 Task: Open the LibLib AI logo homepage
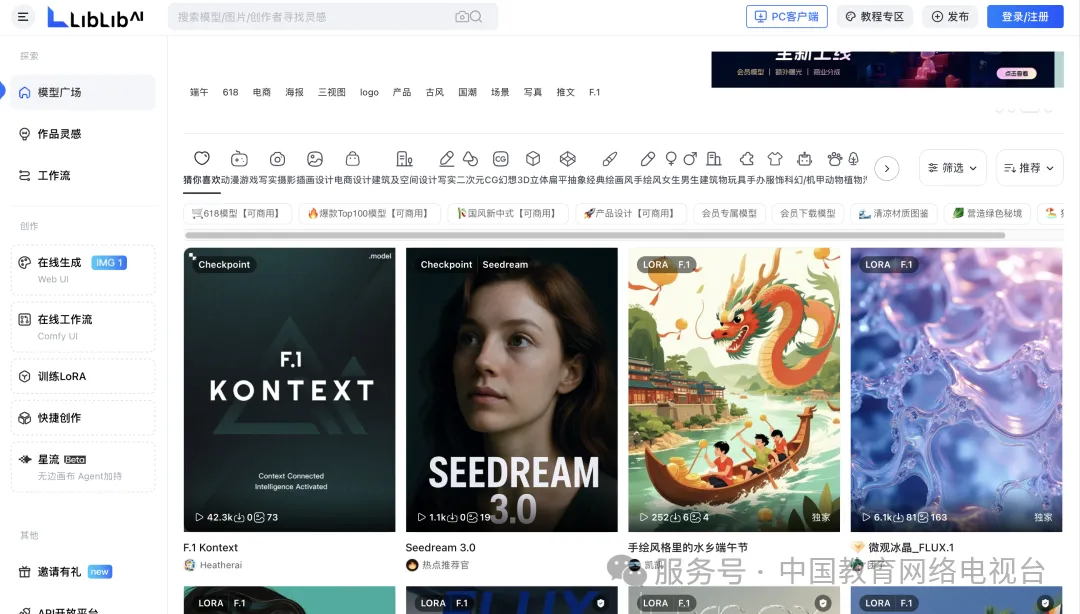95,17
